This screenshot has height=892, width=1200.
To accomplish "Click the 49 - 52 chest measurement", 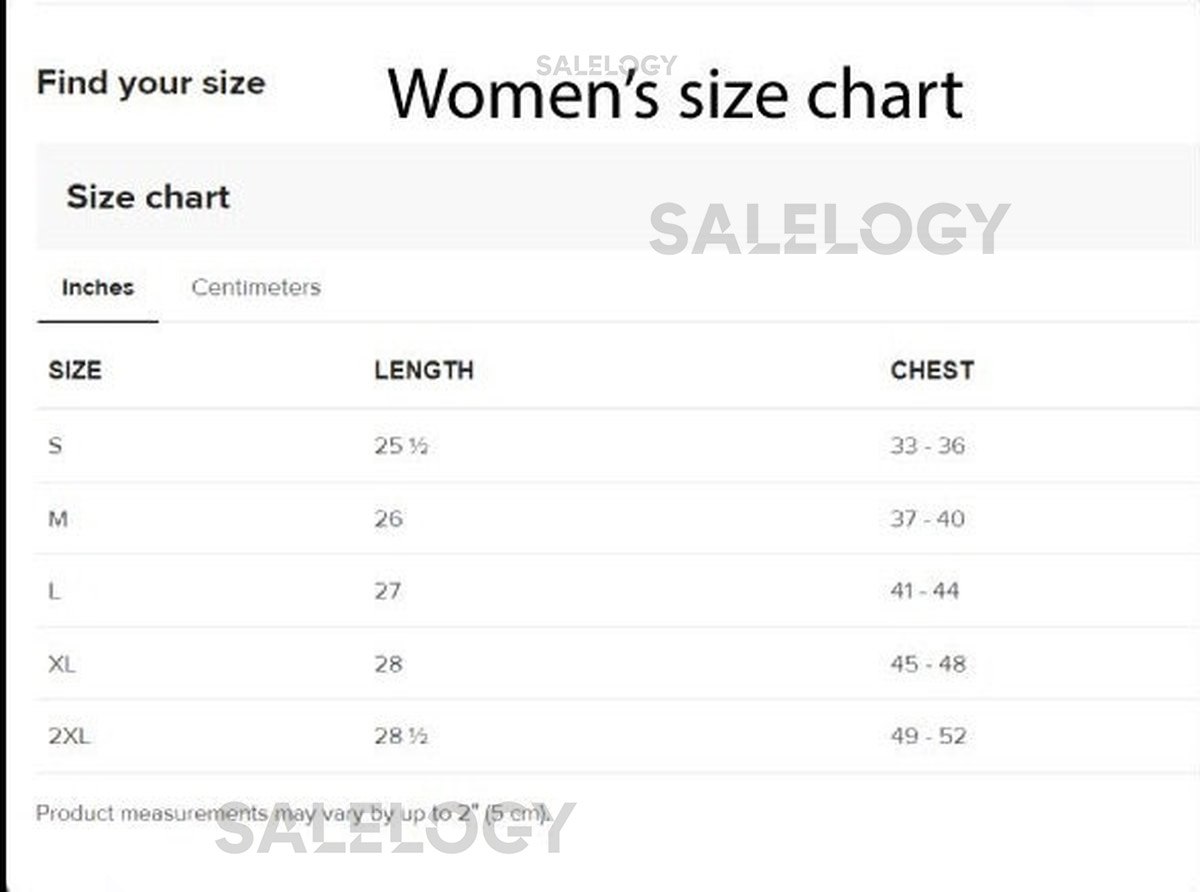I will 928,737.
